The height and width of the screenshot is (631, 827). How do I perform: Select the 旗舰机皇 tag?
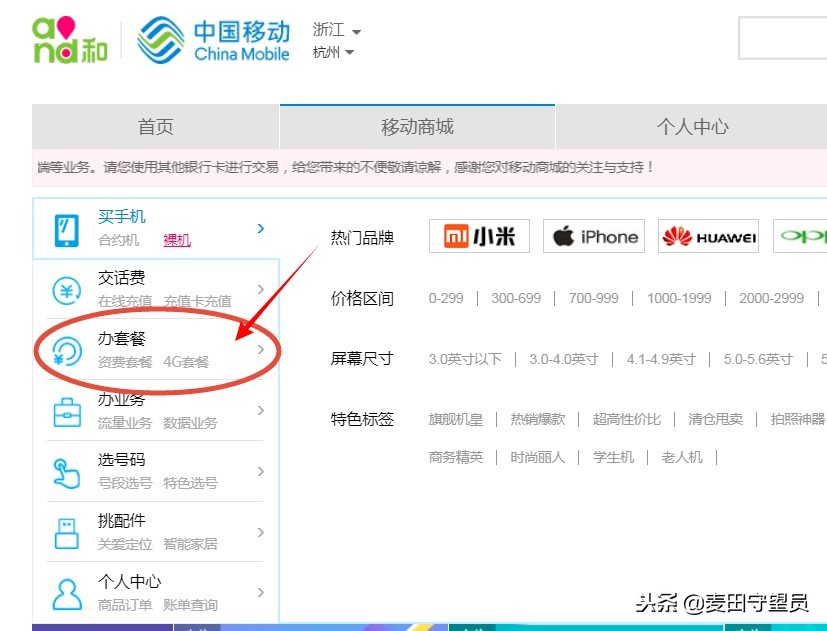(456, 419)
